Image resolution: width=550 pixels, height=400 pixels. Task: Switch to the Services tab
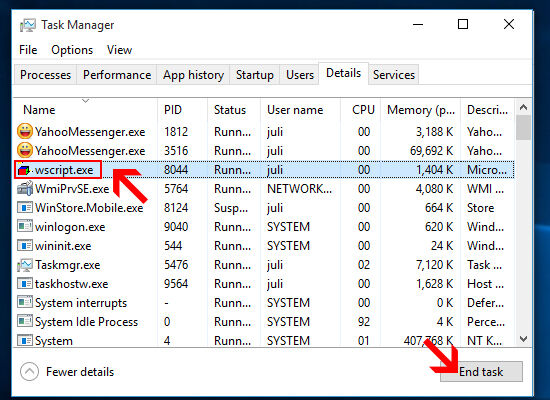394,75
